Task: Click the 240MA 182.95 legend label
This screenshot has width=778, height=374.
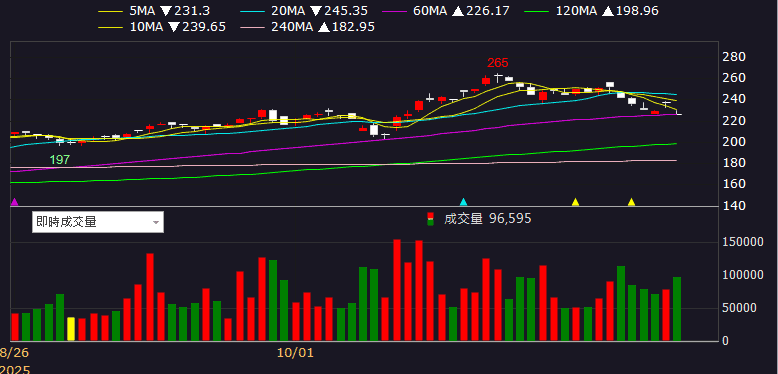Action: [323, 27]
